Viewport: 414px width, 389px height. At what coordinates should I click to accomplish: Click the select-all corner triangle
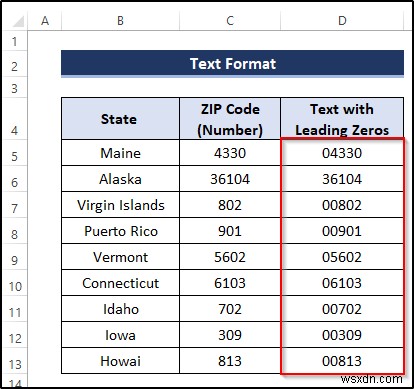click(18, 21)
